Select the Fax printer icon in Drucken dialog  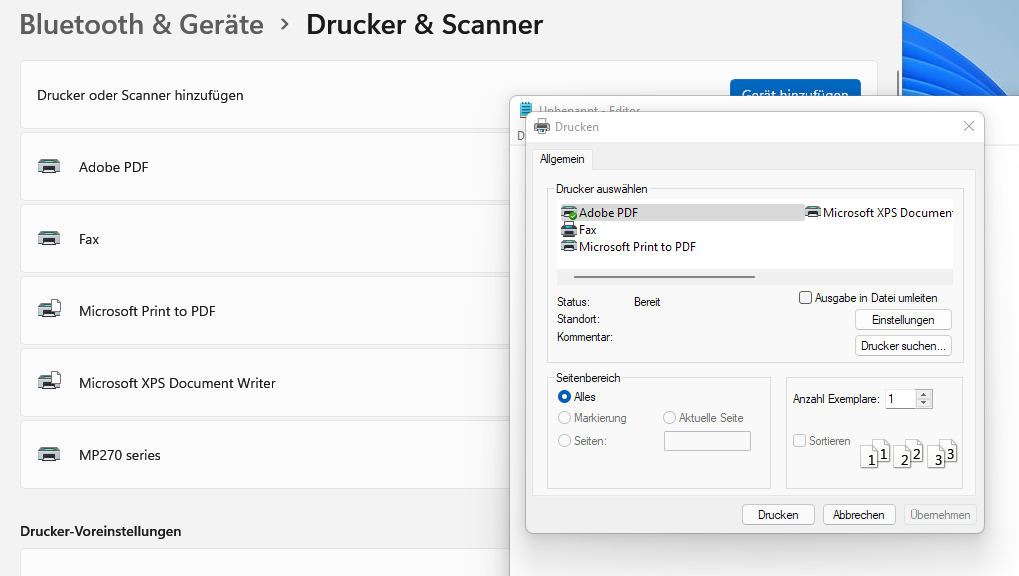[569, 229]
